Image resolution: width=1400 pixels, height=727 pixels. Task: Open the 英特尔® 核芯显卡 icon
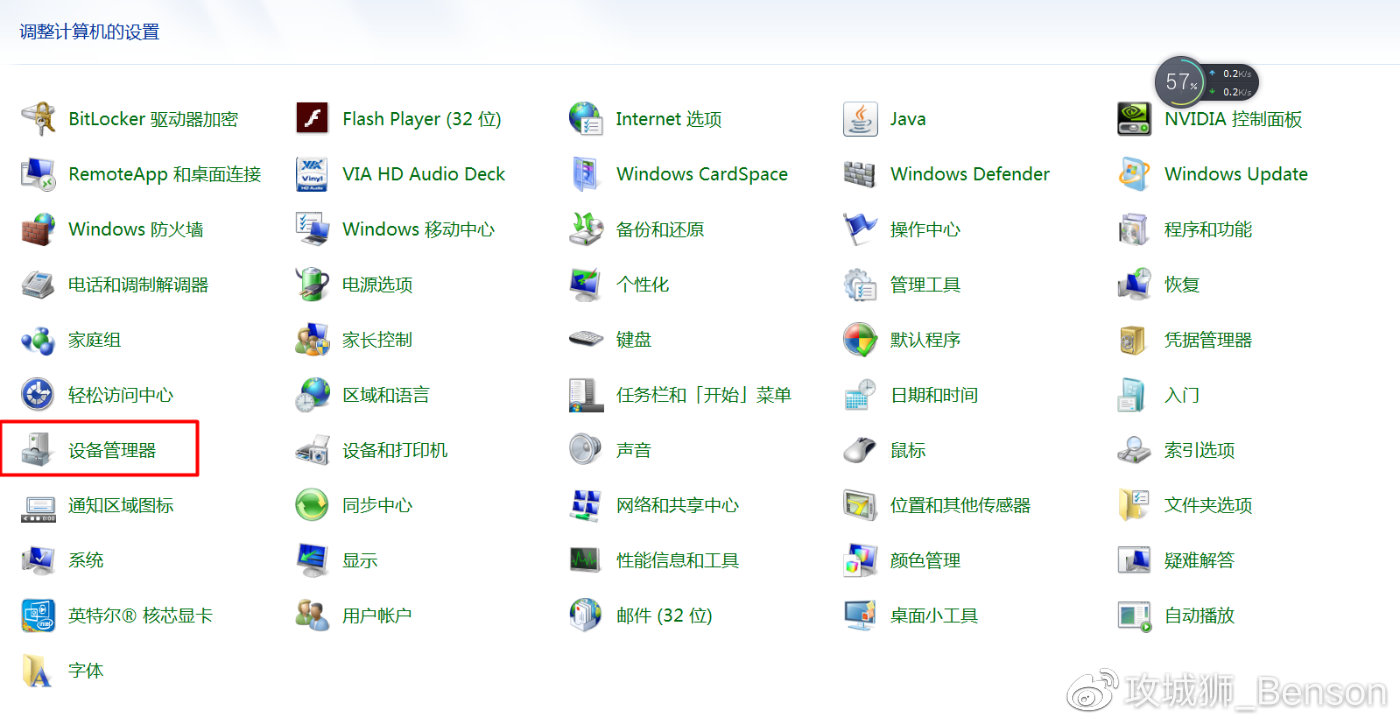38,616
